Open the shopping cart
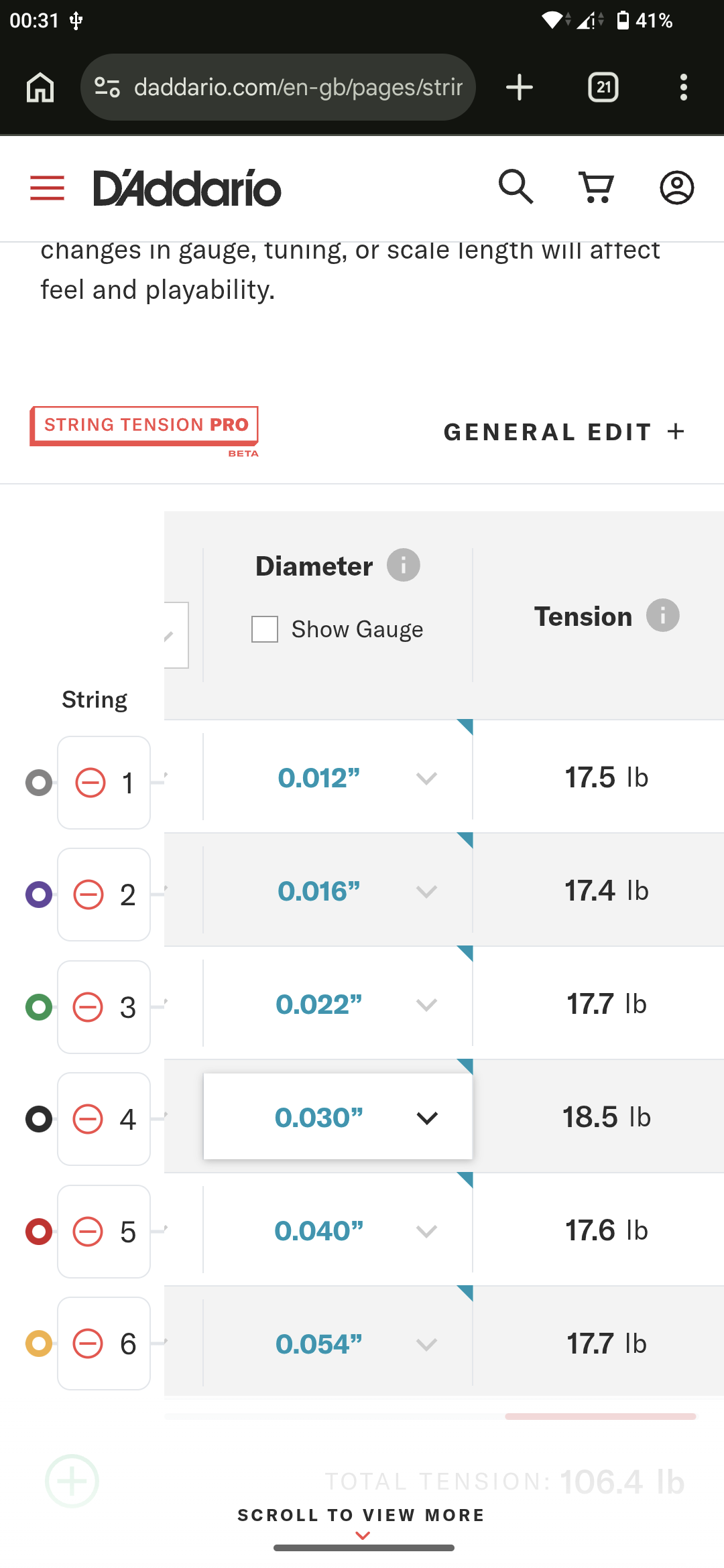Viewport: 724px width, 1568px height. coord(596,188)
